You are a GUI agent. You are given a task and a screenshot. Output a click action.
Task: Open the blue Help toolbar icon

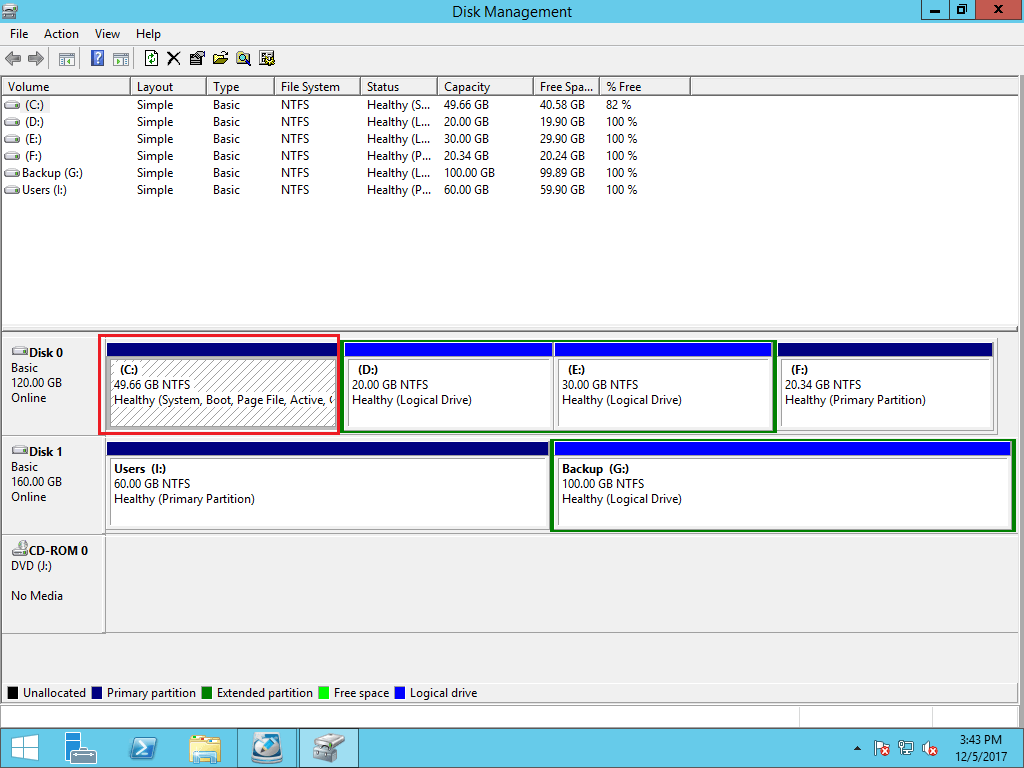tap(97, 59)
